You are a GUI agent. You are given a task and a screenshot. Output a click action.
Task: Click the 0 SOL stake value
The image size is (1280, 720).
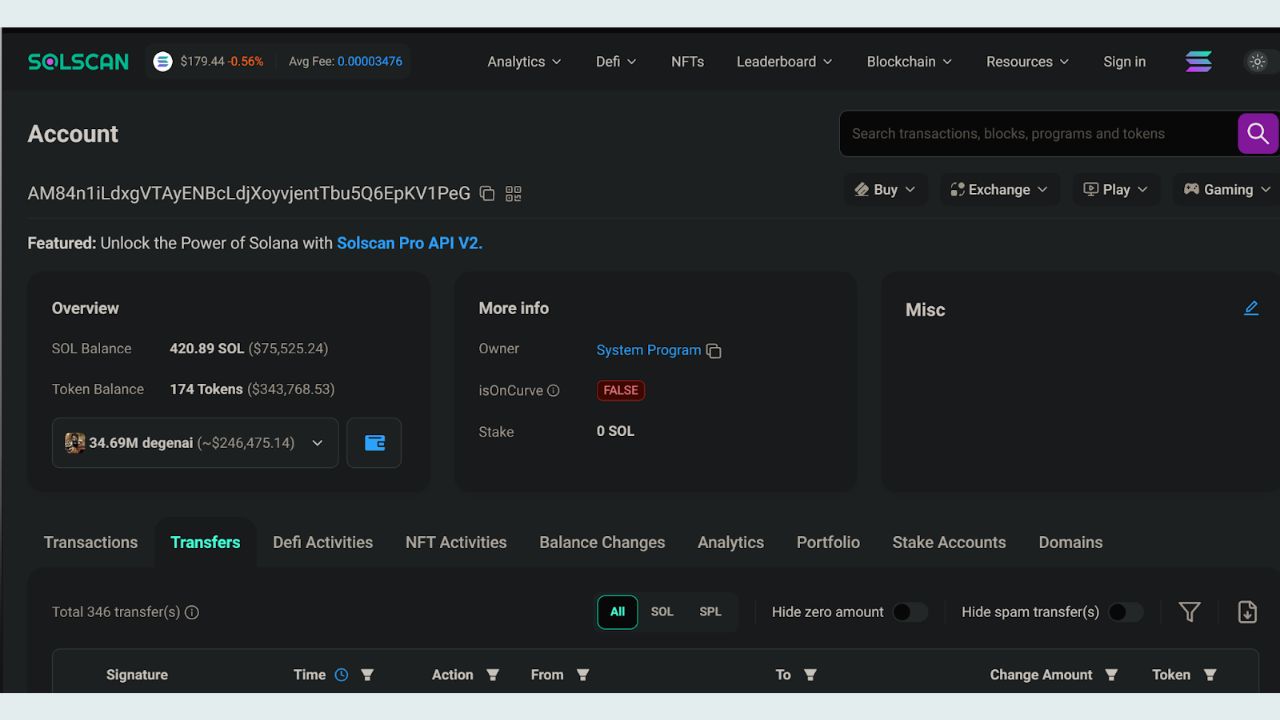[615, 431]
